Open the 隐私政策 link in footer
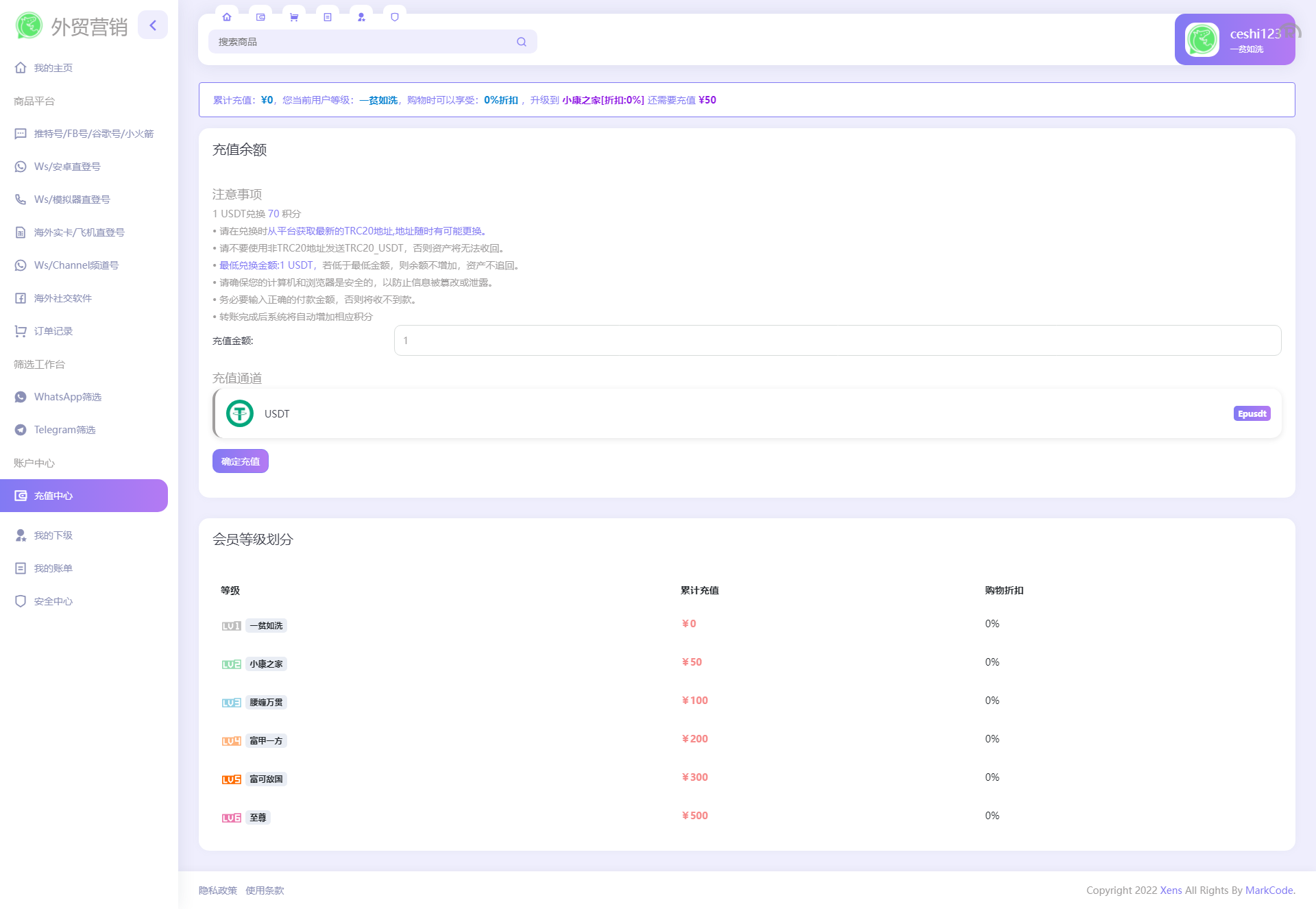 [217, 890]
